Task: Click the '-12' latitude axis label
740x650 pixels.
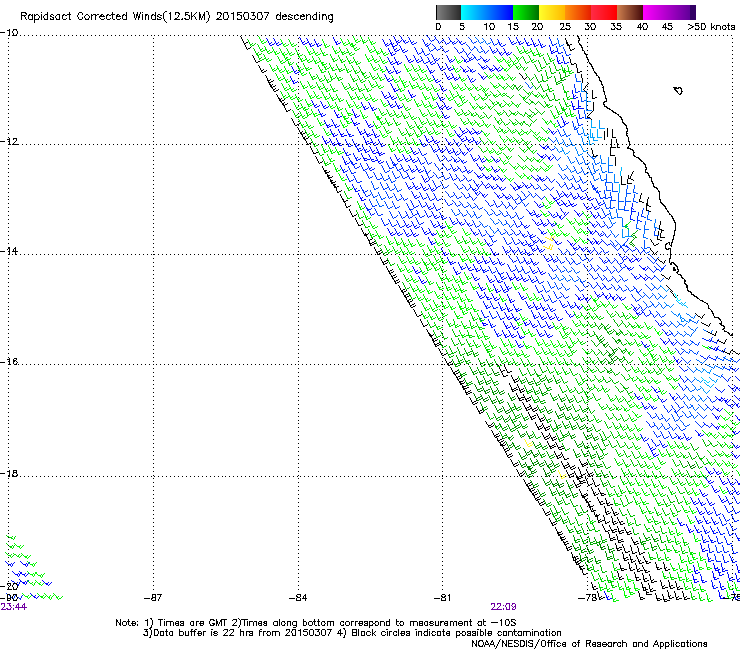Action: pyautogui.click(x=9, y=142)
